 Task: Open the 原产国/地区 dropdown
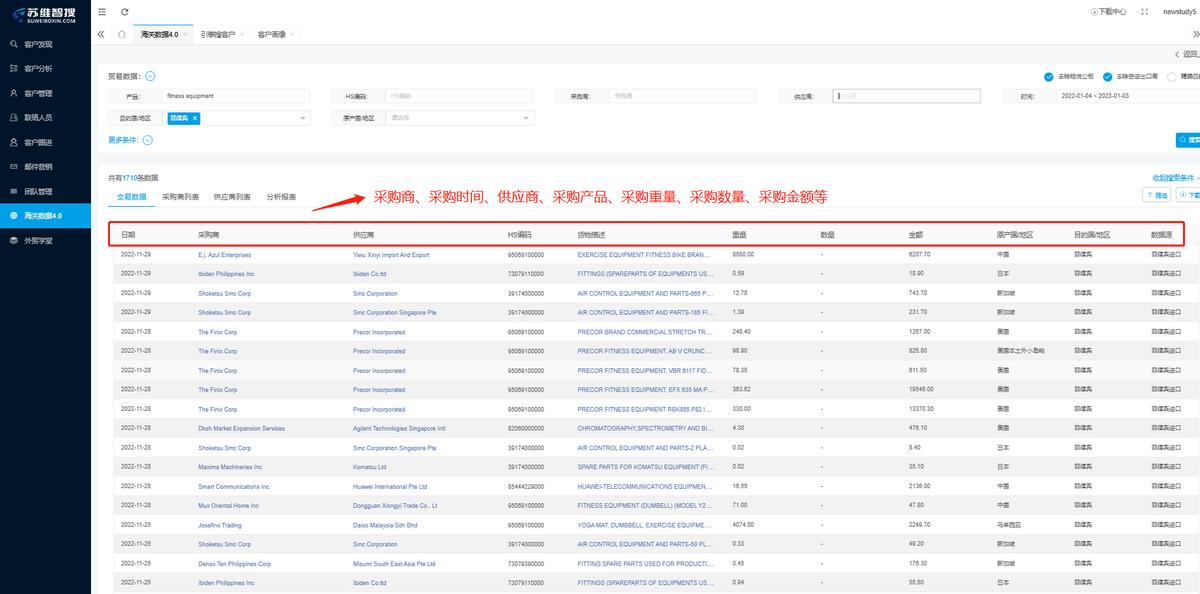(526, 118)
